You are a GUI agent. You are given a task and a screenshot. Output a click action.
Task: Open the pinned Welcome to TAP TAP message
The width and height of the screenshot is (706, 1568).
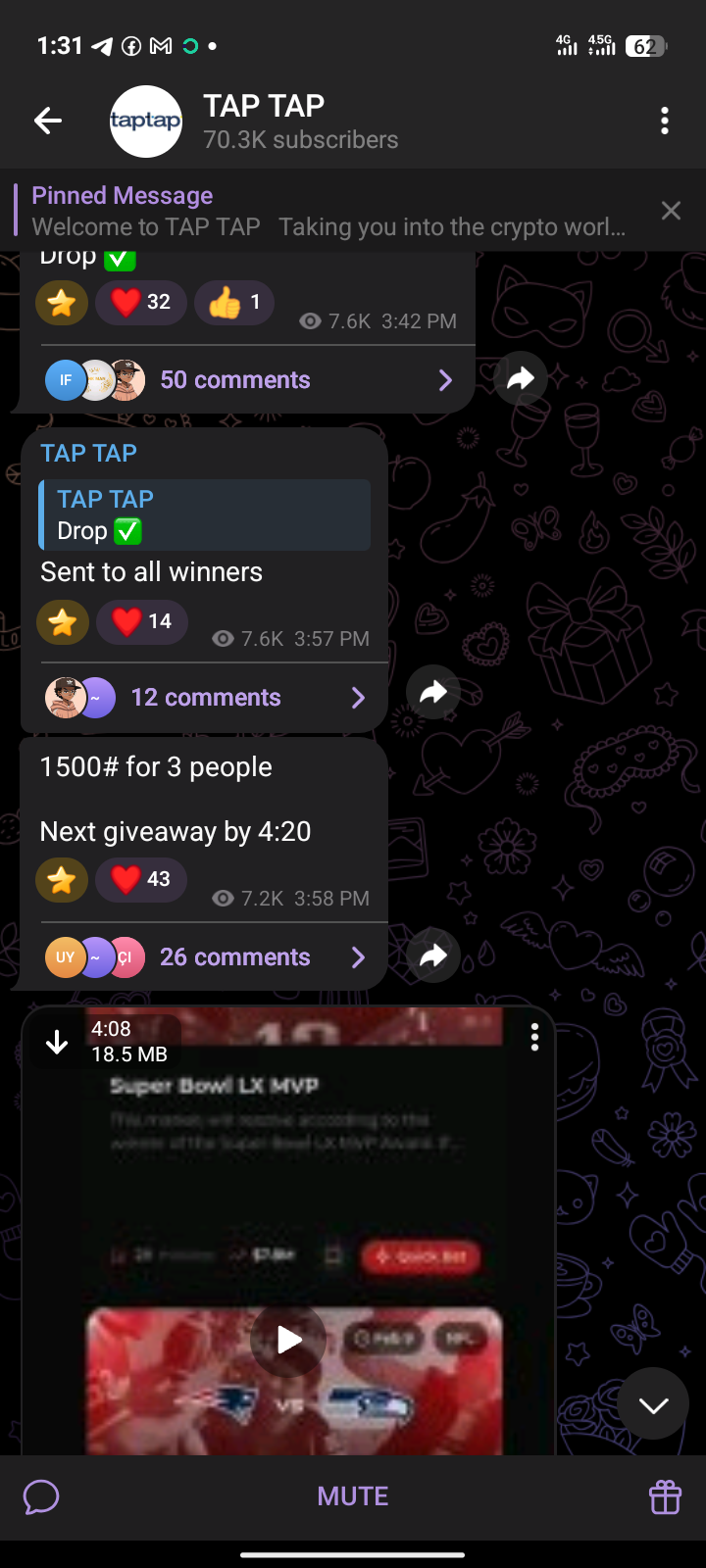coord(329,211)
